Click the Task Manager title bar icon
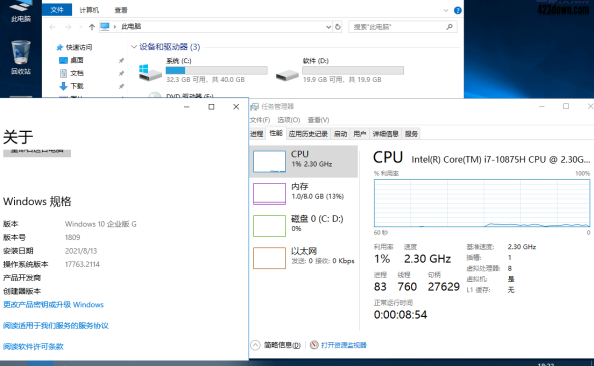Image resolution: width=594 pixels, height=366 pixels. (255, 106)
